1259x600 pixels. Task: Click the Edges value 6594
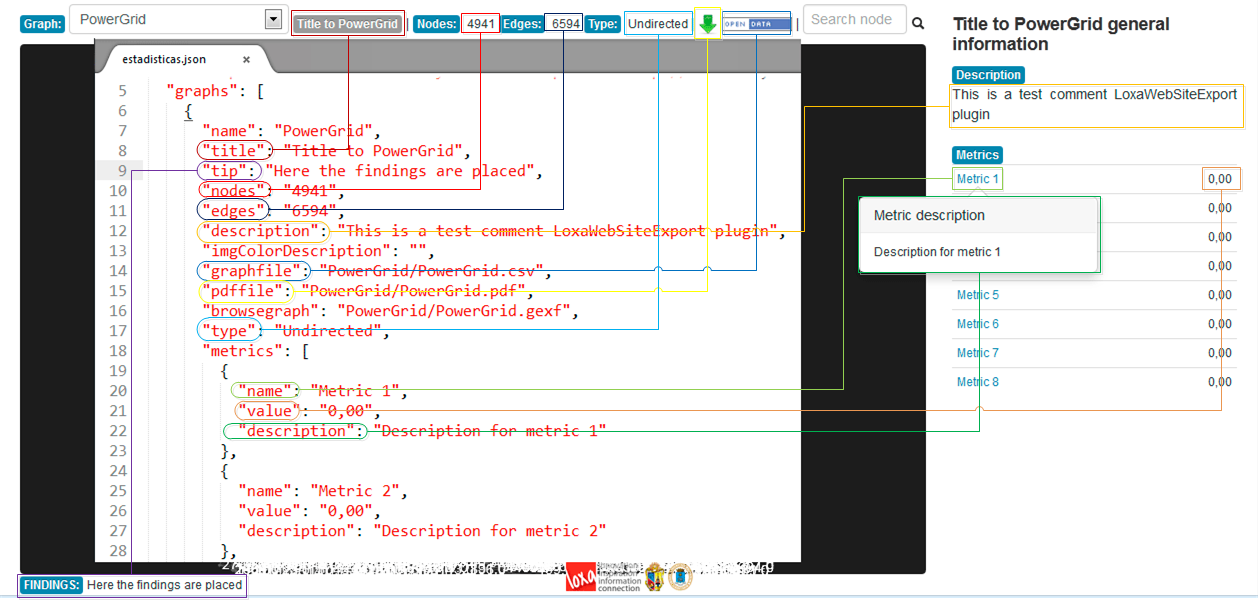tap(565, 24)
